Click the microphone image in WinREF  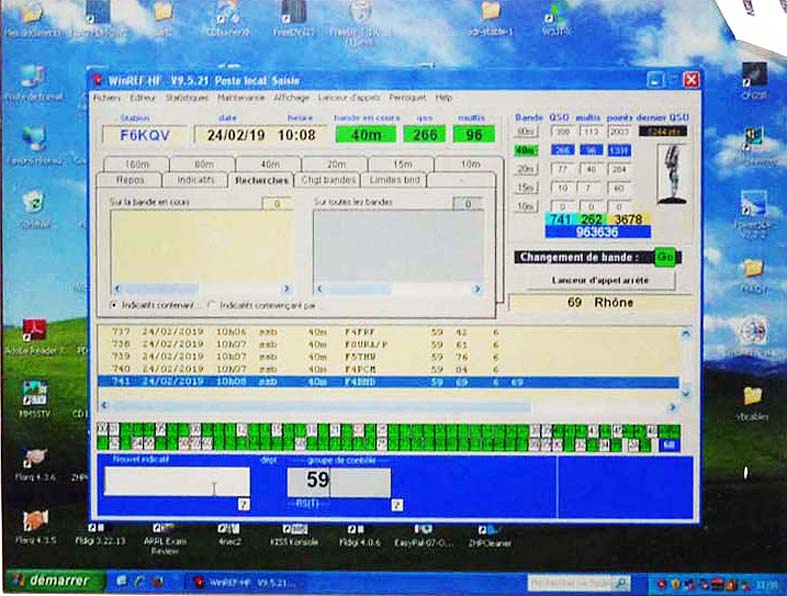(673, 170)
